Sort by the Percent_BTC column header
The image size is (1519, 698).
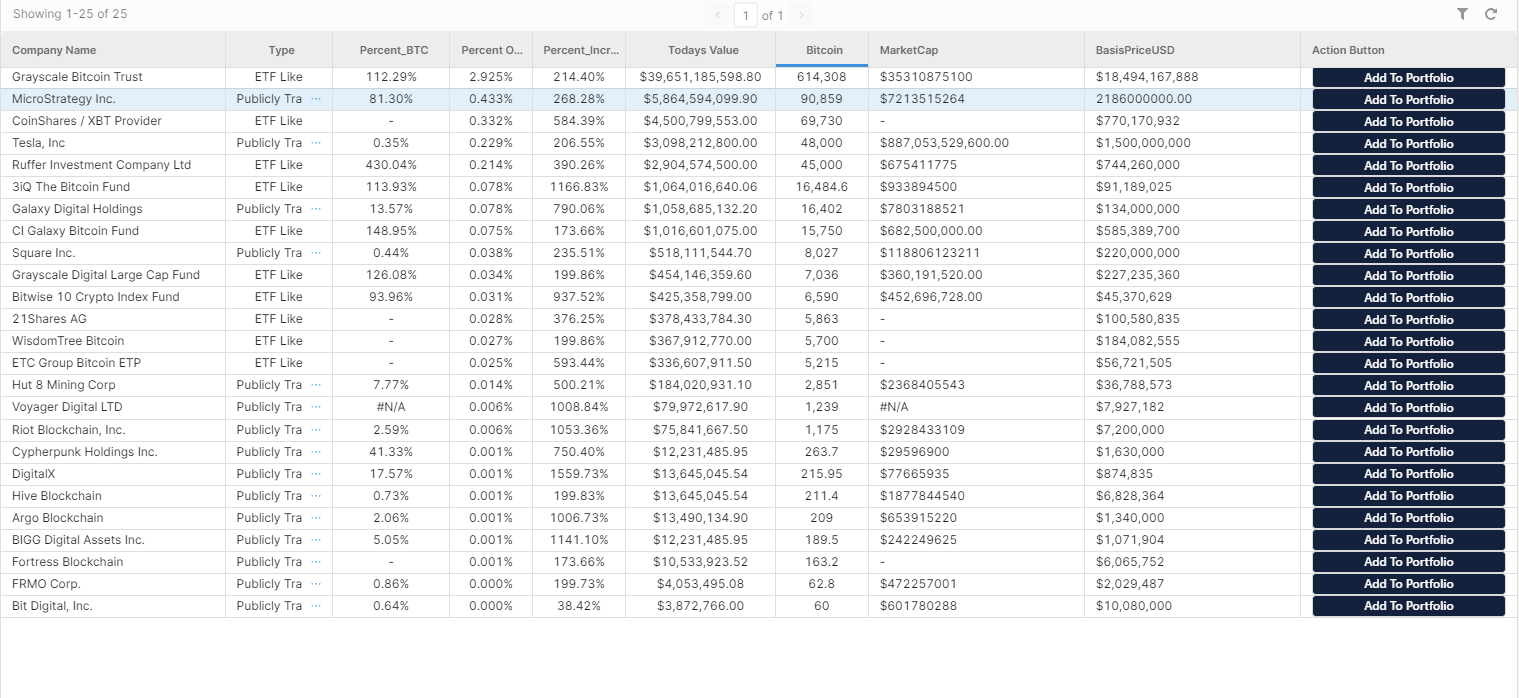coord(391,50)
